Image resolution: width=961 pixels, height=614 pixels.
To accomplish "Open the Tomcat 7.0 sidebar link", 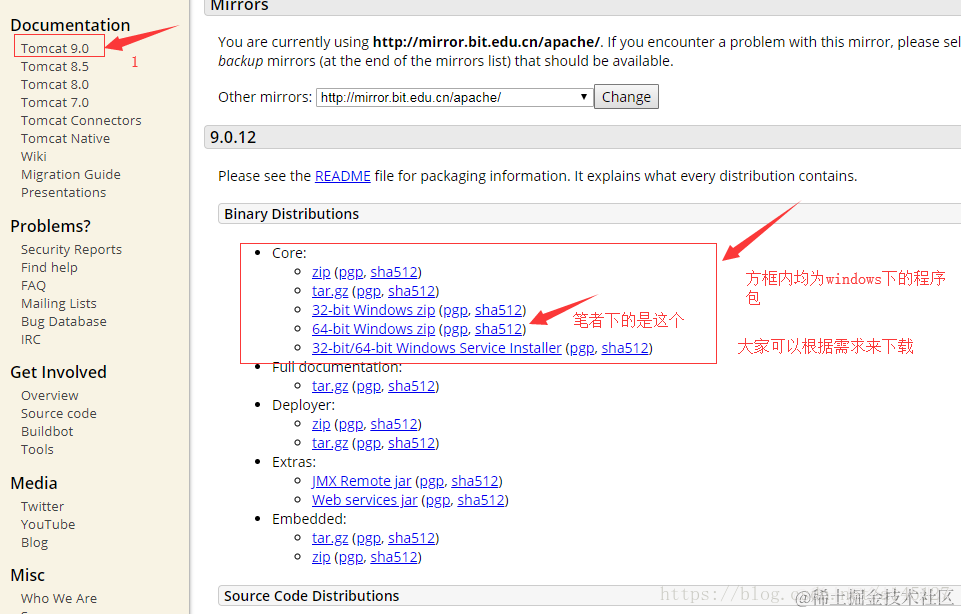I will pos(55,102).
